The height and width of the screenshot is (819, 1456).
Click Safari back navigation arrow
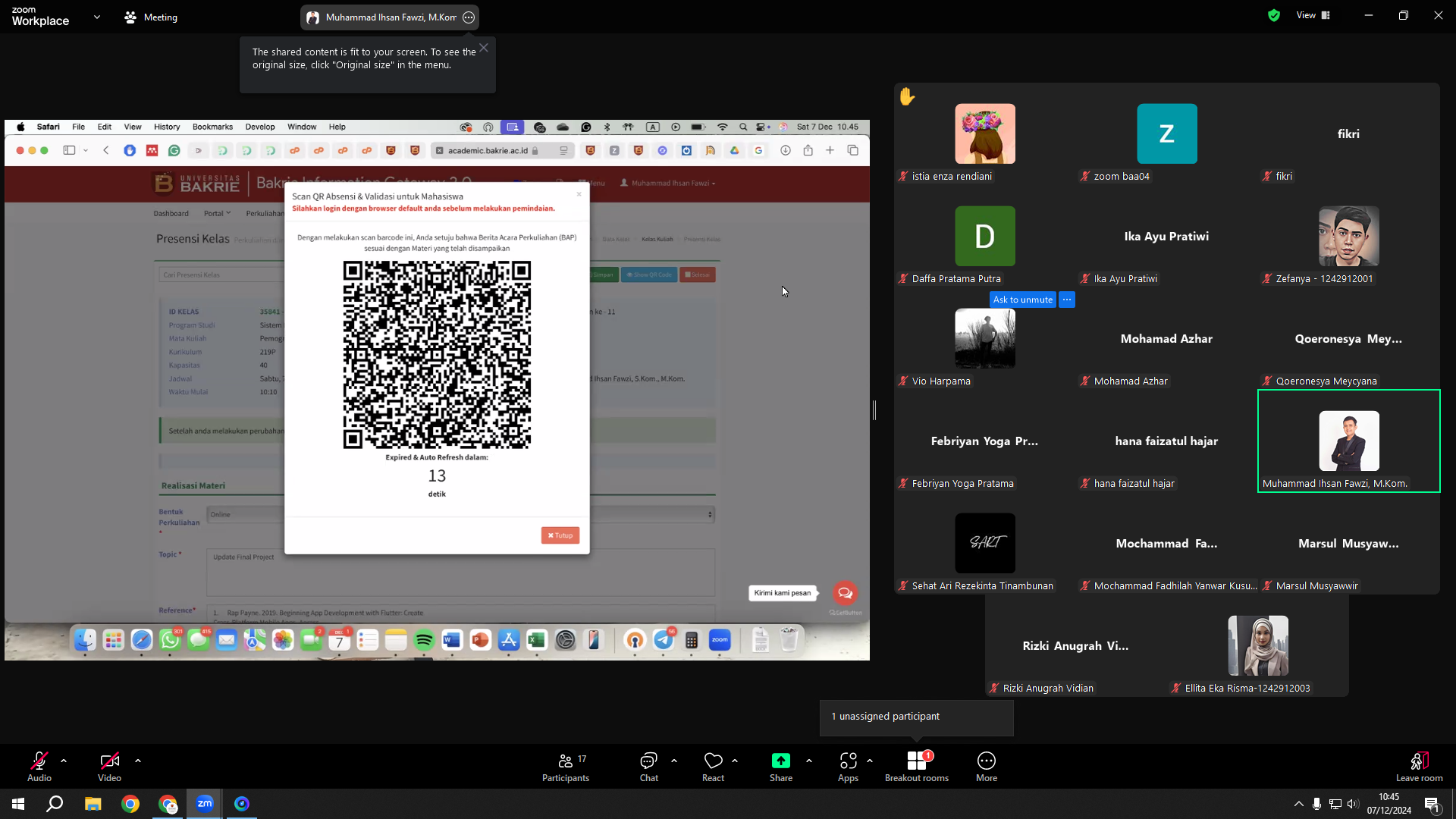(x=106, y=151)
